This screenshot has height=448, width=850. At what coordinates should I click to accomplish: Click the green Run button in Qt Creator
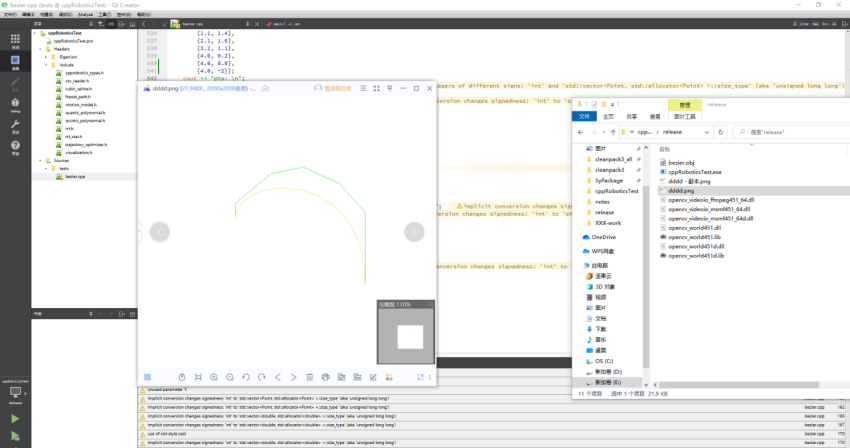click(15, 419)
